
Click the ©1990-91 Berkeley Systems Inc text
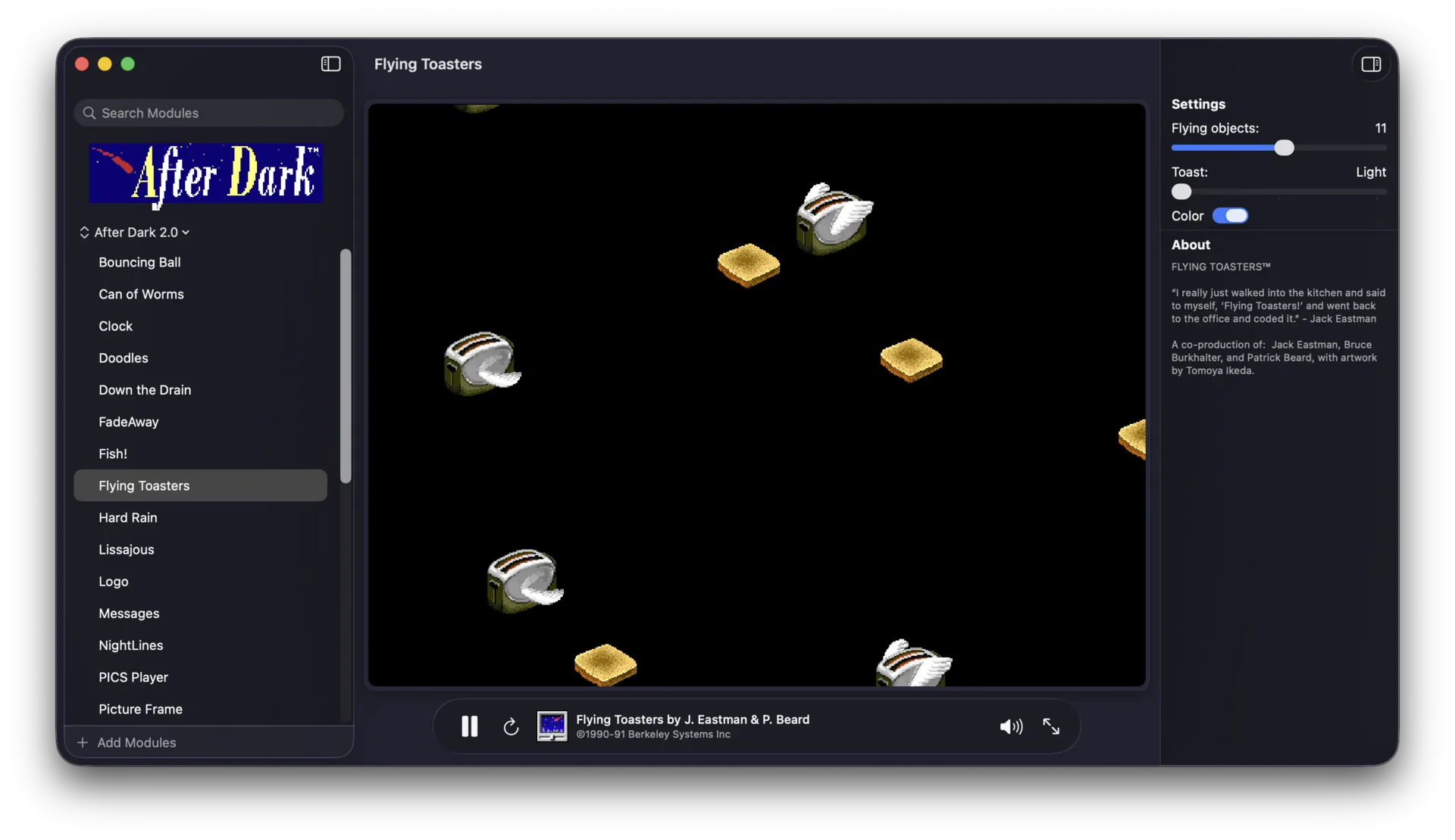[653, 735]
